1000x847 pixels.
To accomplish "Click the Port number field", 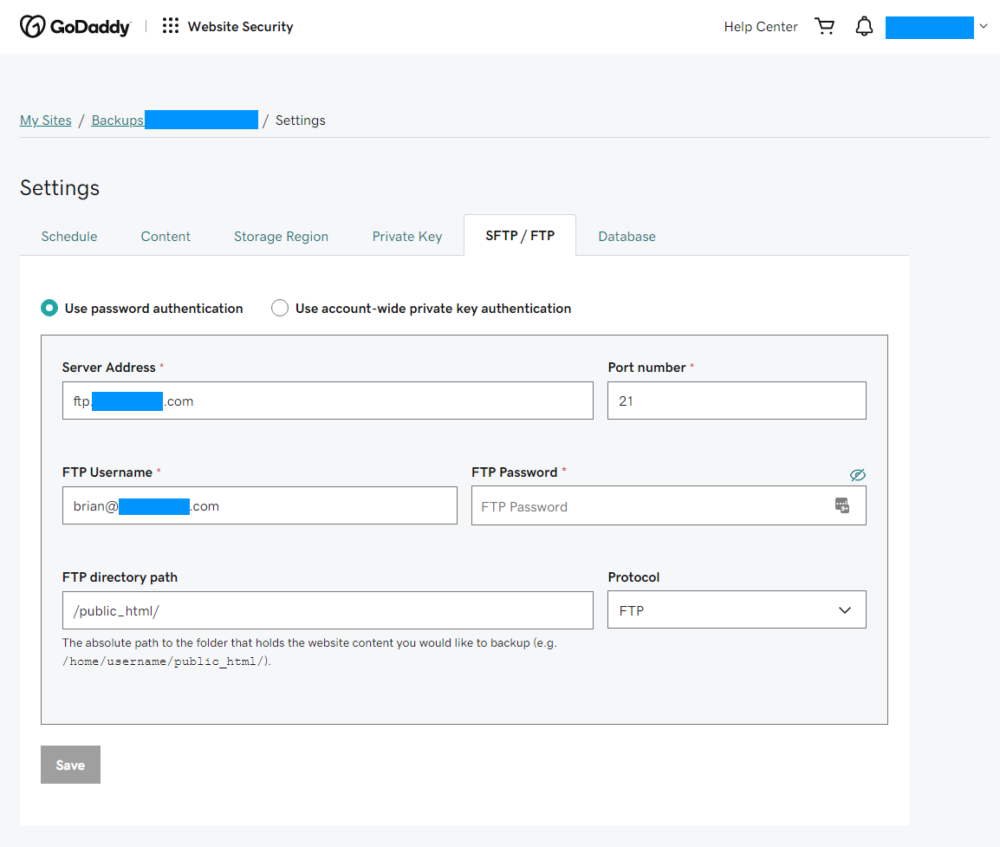I will 736,400.
